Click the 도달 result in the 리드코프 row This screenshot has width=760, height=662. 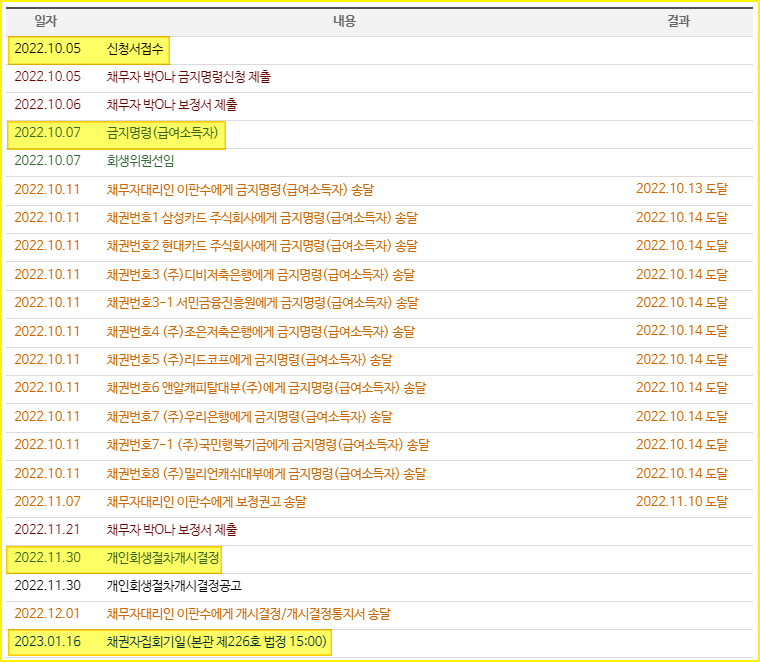(x=682, y=359)
